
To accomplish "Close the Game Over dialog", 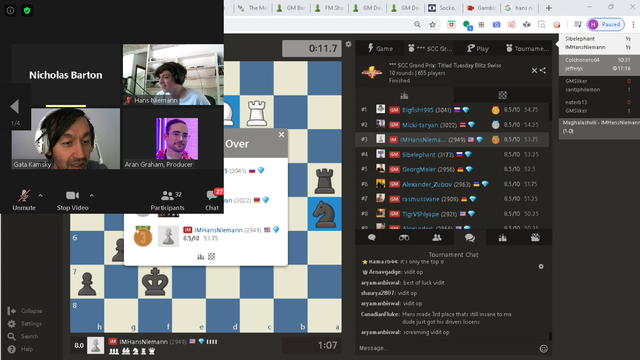I will (281, 135).
